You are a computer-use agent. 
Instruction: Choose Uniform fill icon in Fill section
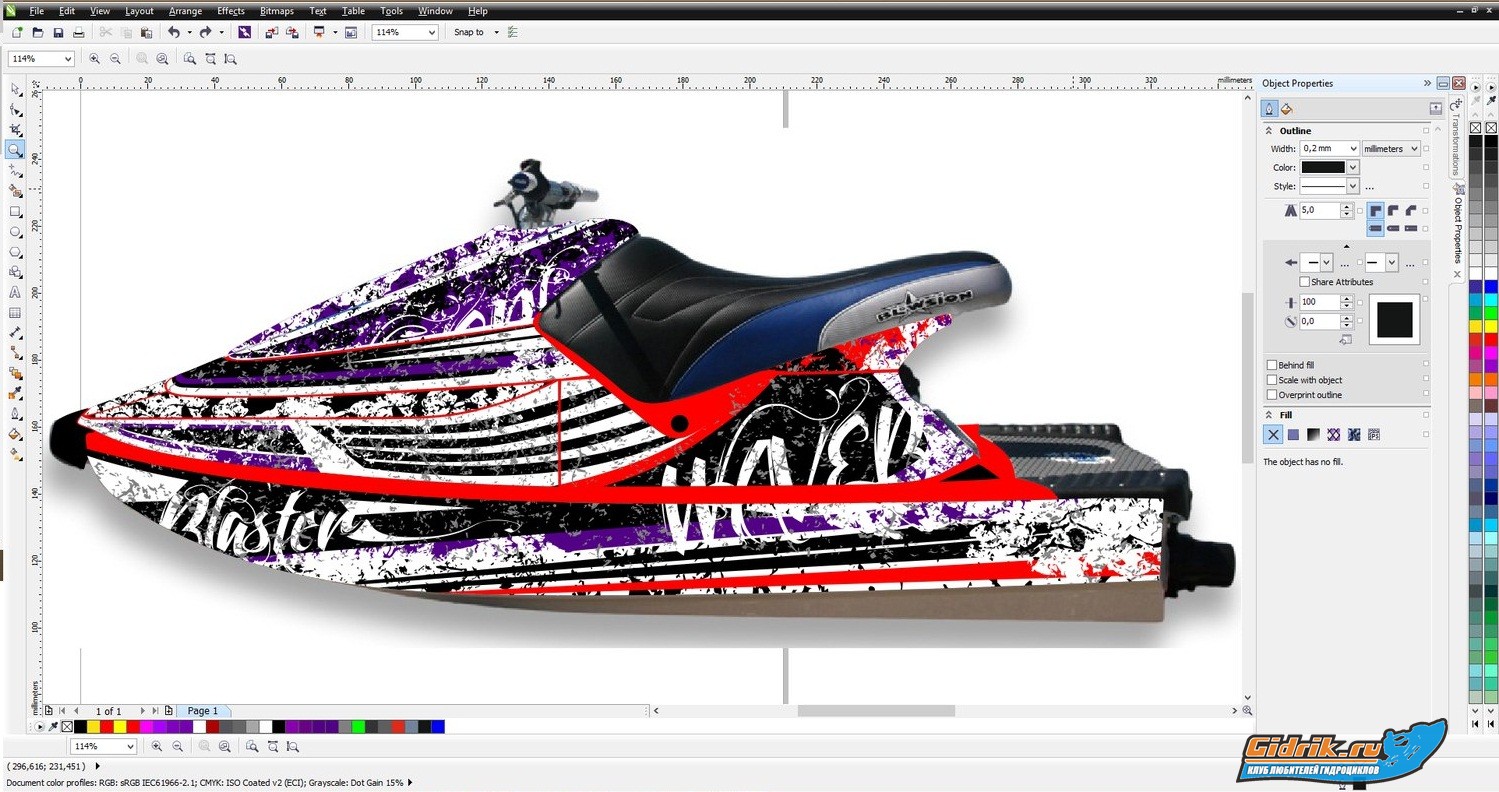tap(1293, 435)
